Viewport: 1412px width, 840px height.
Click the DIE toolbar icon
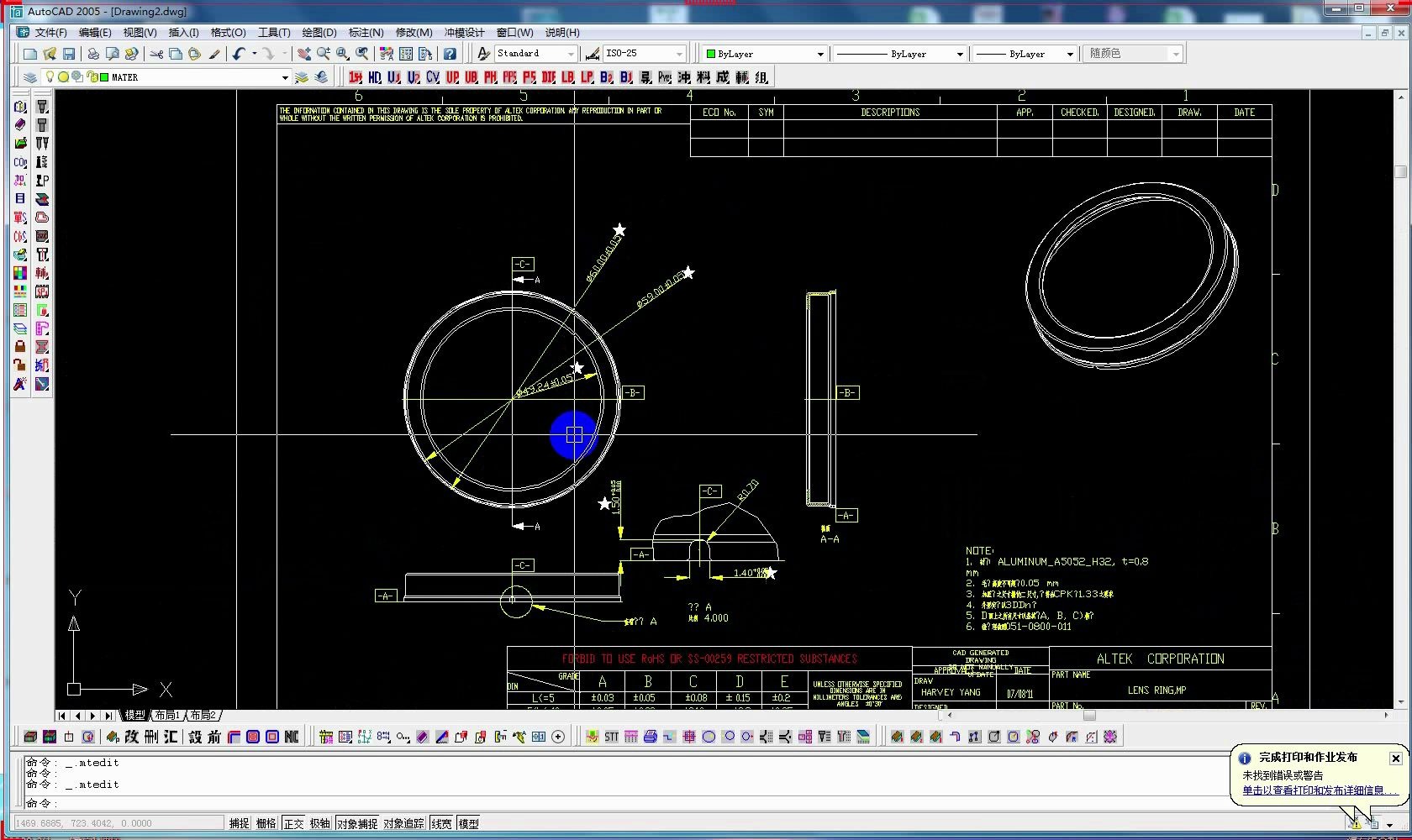pyautogui.click(x=549, y=77)
